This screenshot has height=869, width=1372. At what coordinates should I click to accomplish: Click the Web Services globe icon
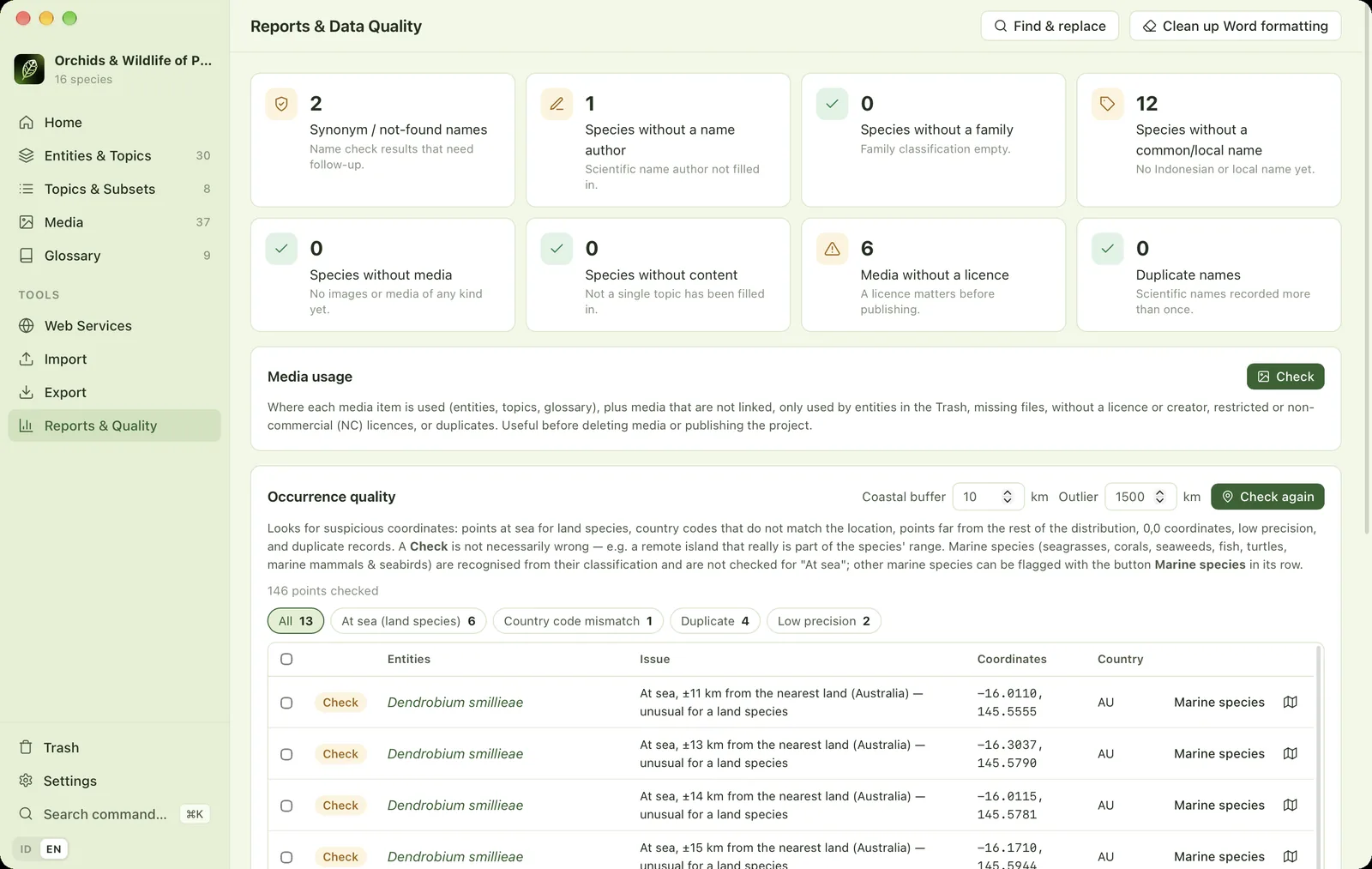pos(27,326)
